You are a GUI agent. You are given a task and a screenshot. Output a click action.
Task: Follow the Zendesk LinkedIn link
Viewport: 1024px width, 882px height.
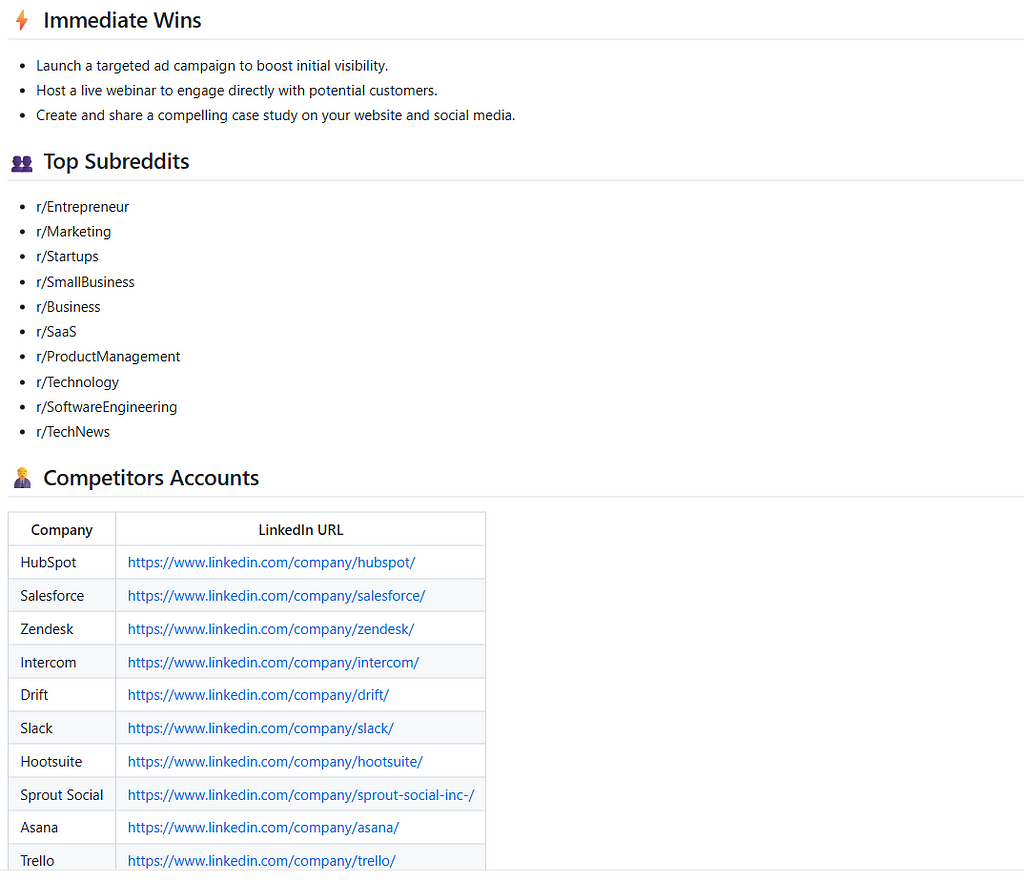[x=270, y=629]
